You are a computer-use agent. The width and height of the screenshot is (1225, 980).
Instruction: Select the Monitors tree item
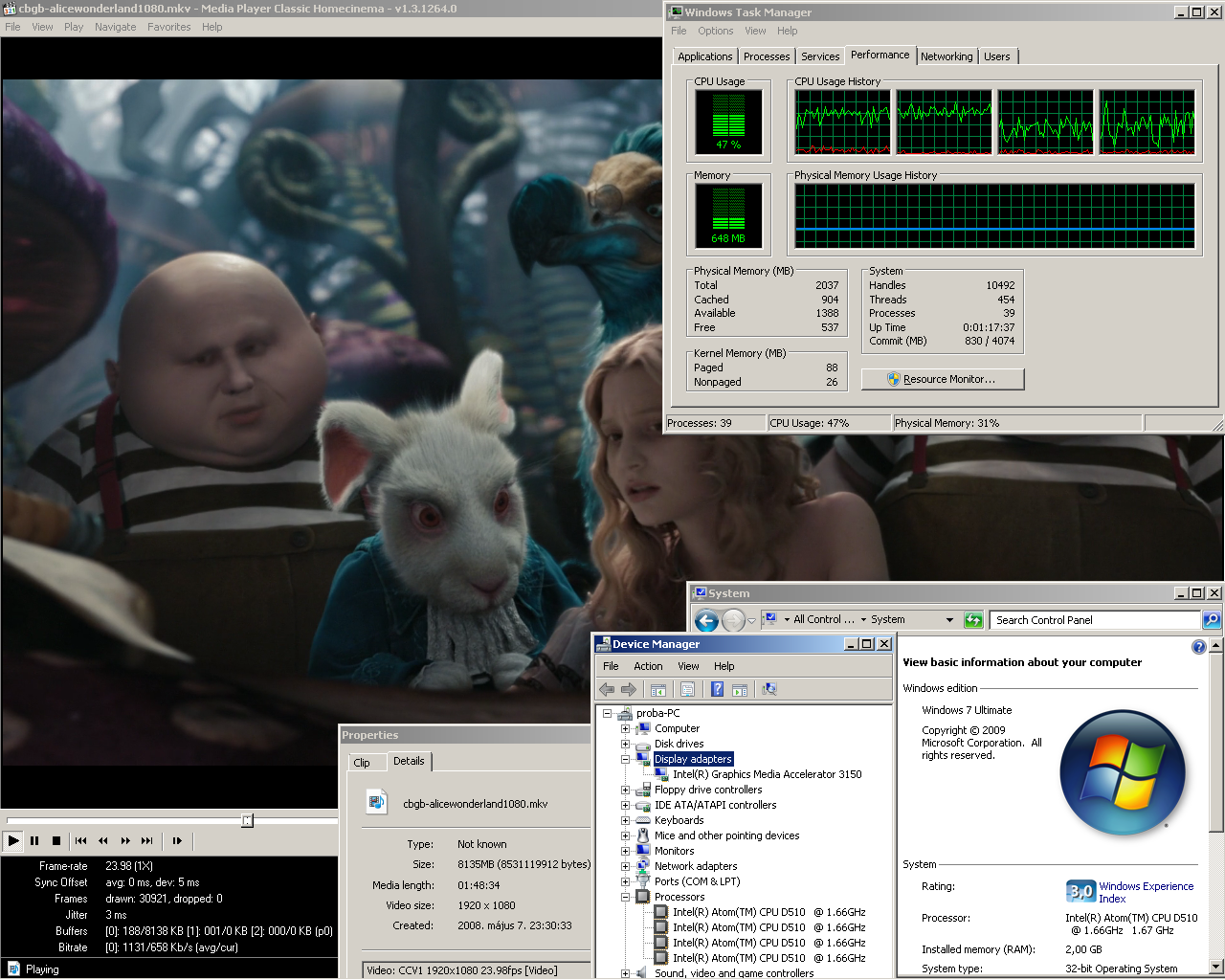pos(674,851)
